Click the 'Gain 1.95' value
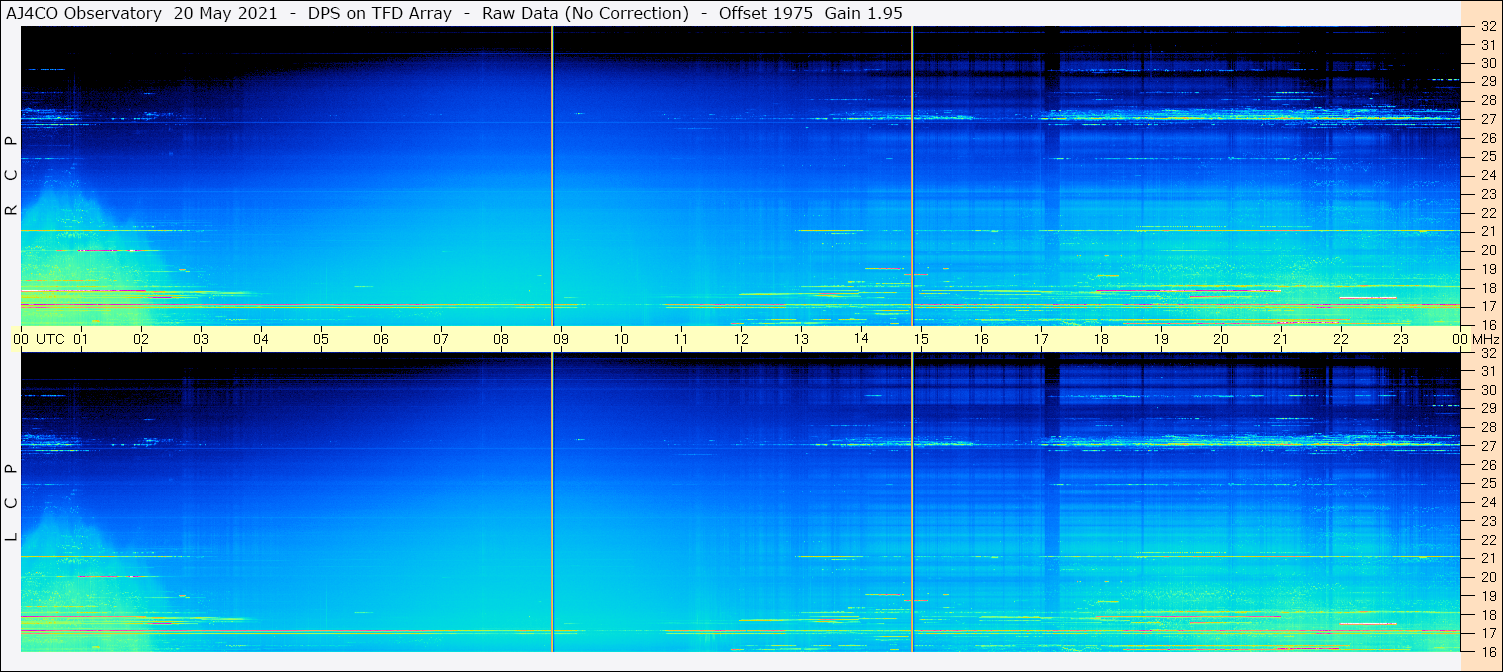The height and width of the screenshot is (672, 1503). point(863,13)
